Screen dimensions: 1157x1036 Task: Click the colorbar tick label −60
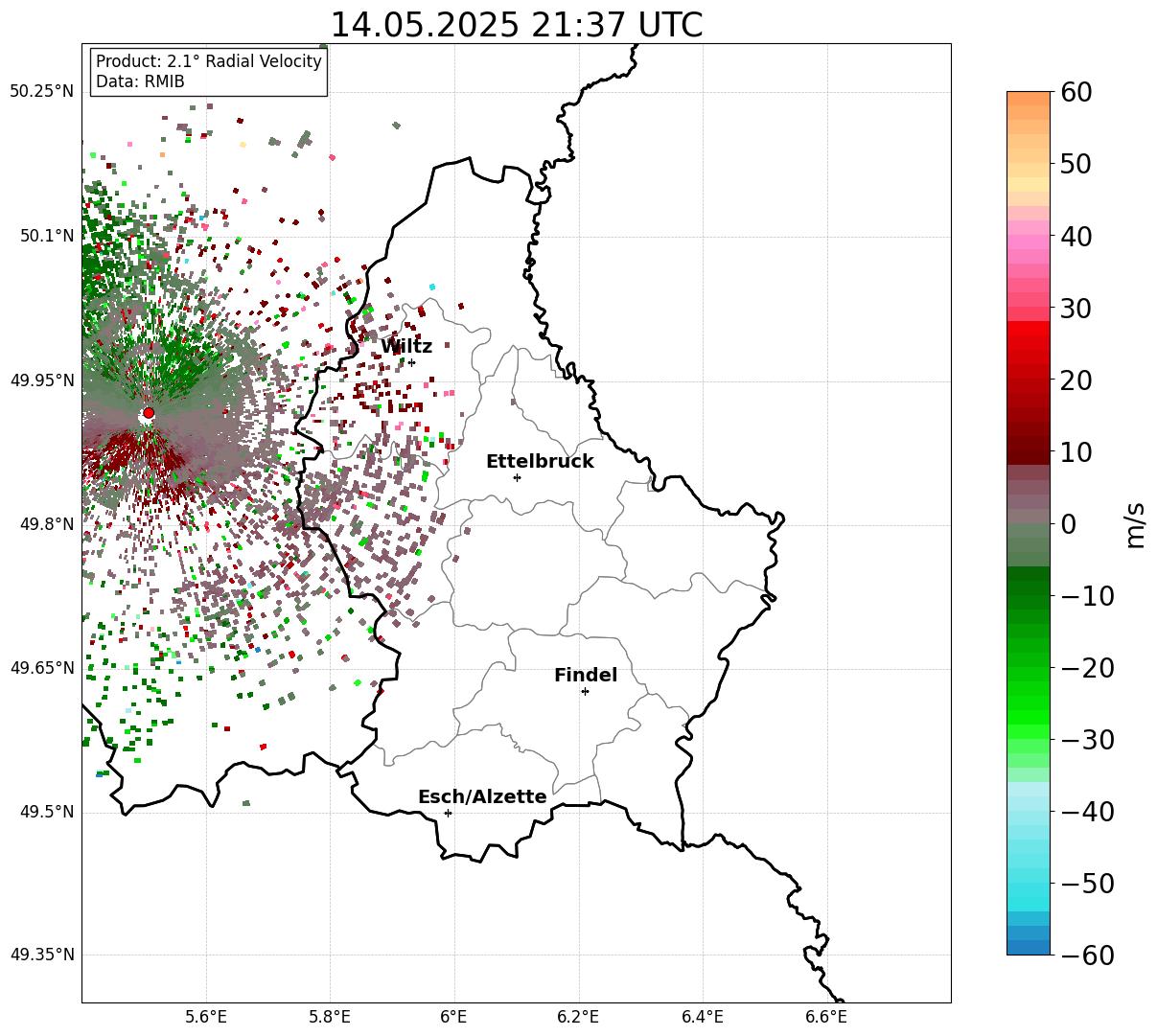pos(1087,955)
